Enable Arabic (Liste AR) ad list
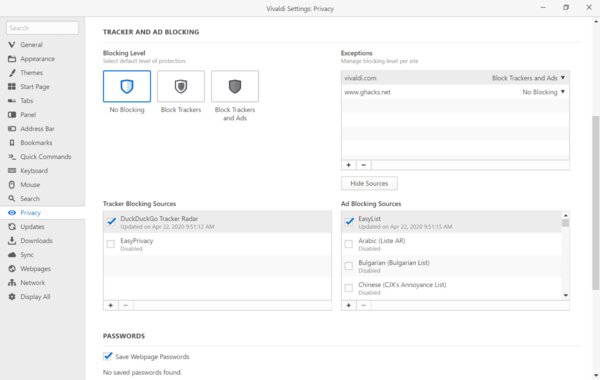 349,244
